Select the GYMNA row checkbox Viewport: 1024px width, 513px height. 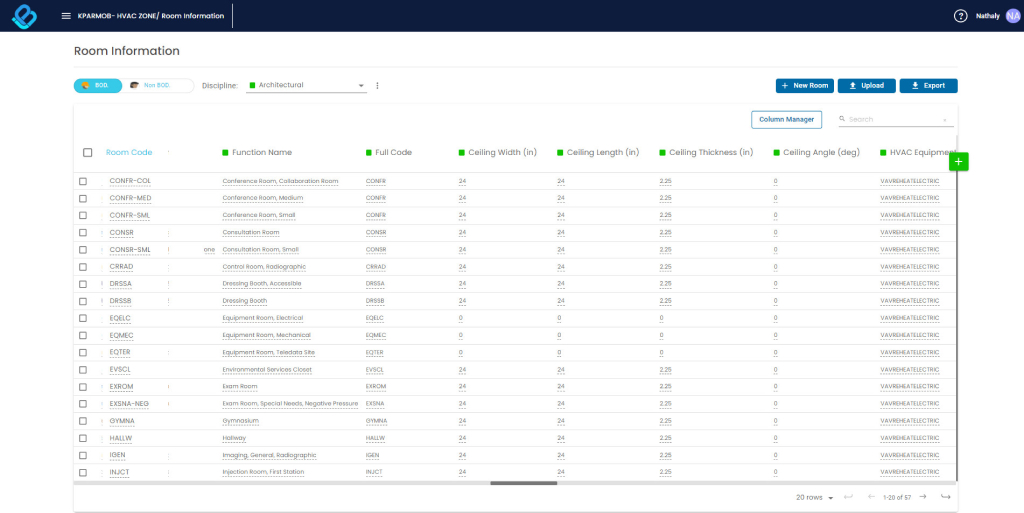[x=83, y=421]
